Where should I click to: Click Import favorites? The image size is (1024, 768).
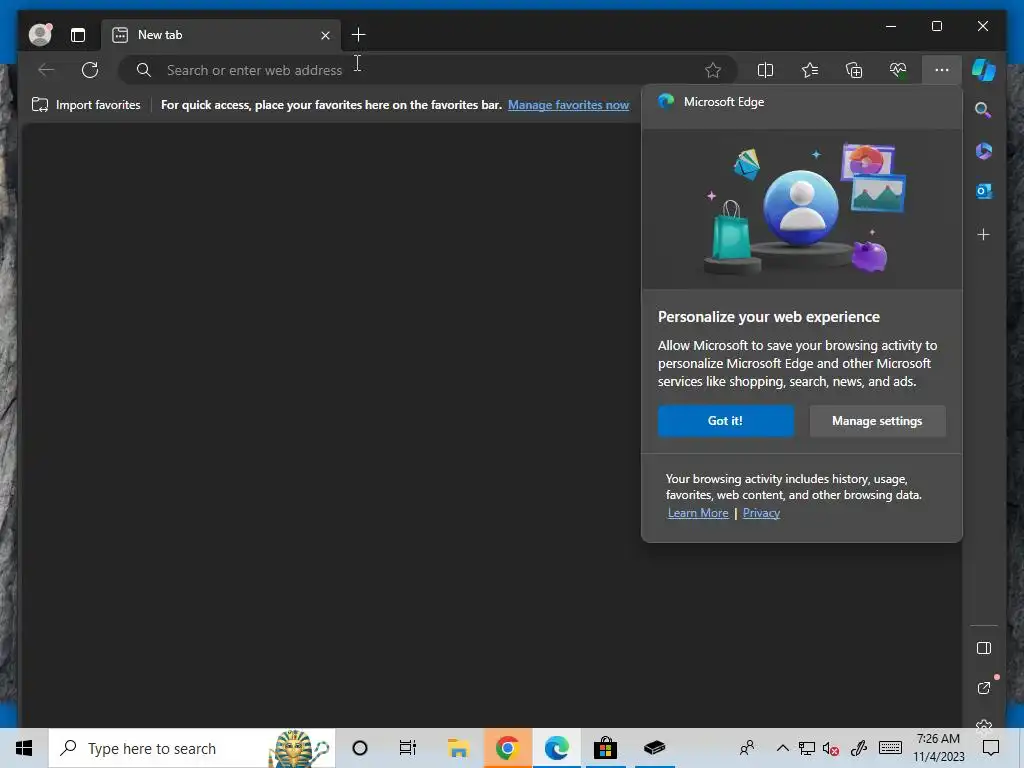point(86,104)
